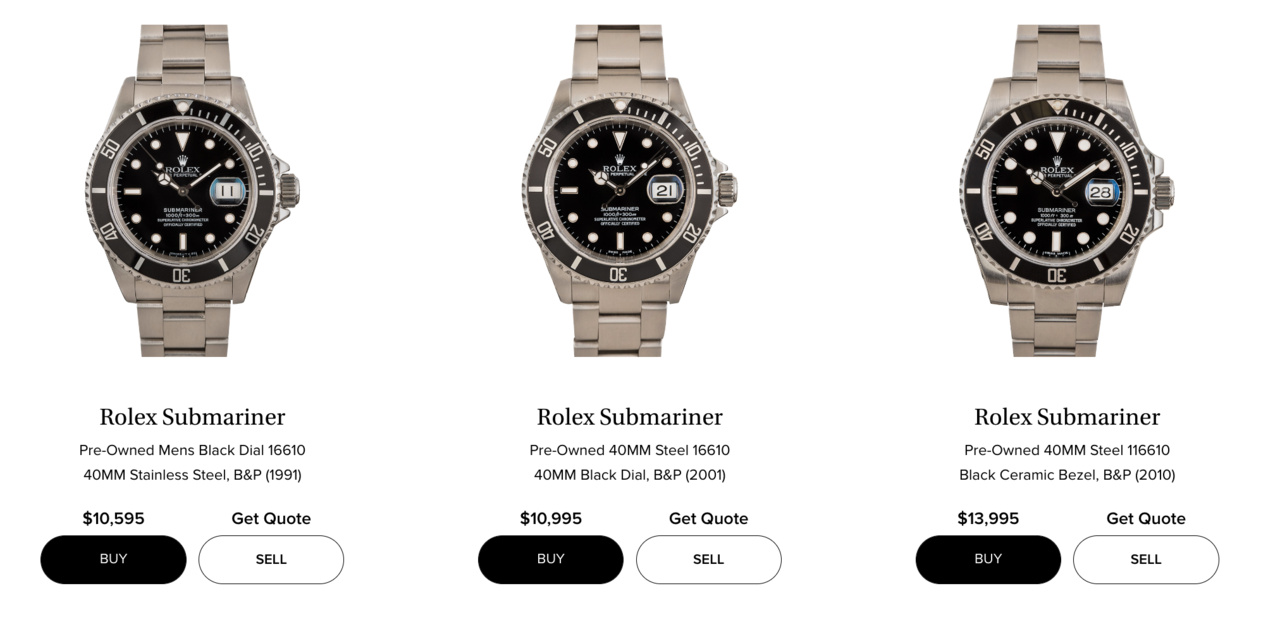
Task: Open the 2001 Submariner watch image
Action: pos(629,190)
